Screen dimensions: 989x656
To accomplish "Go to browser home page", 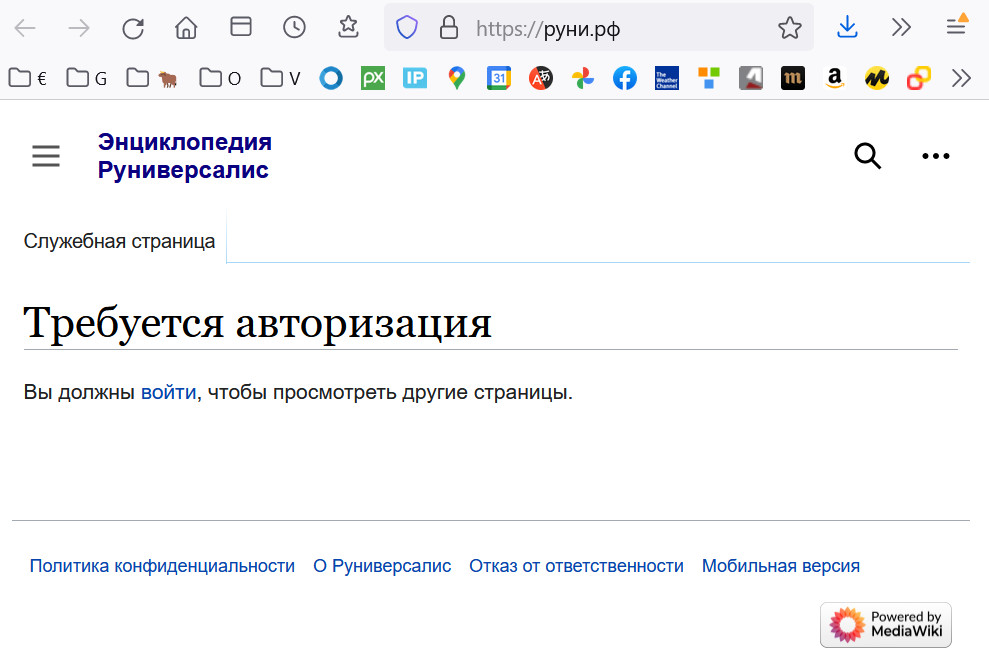I will [x=186, y=28].
